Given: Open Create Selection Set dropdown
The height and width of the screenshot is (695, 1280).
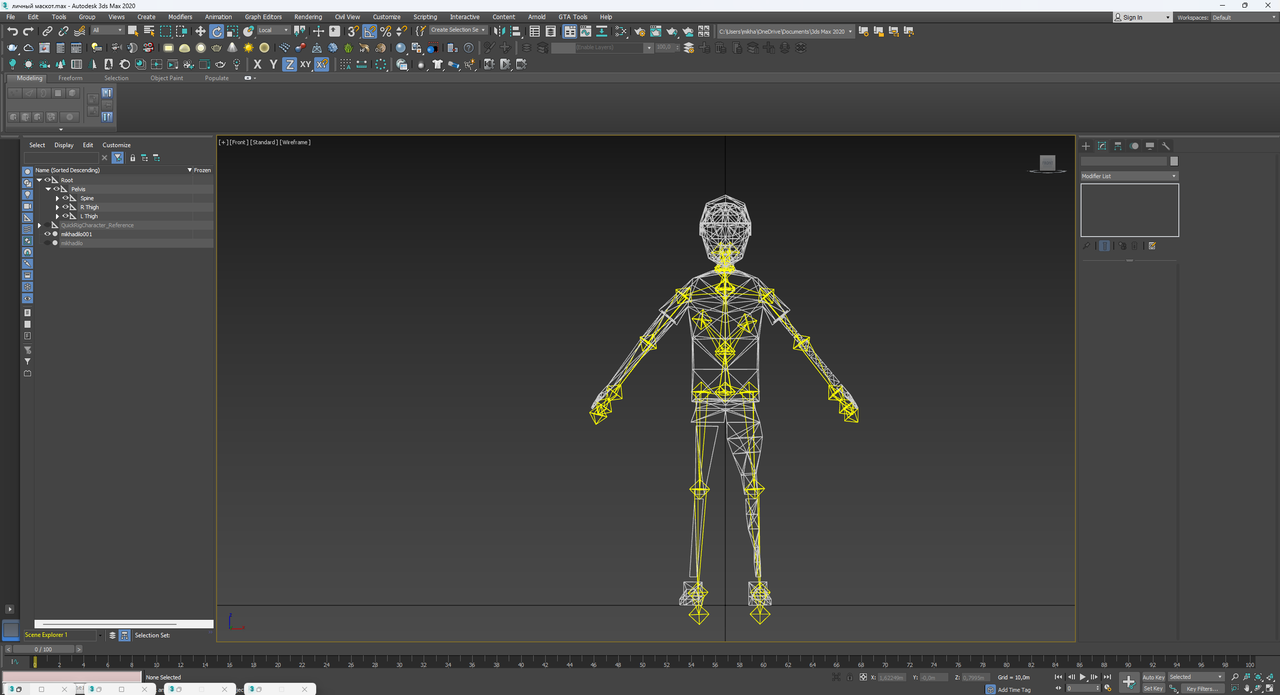Looking at the screenshot, I should (458, 30).
